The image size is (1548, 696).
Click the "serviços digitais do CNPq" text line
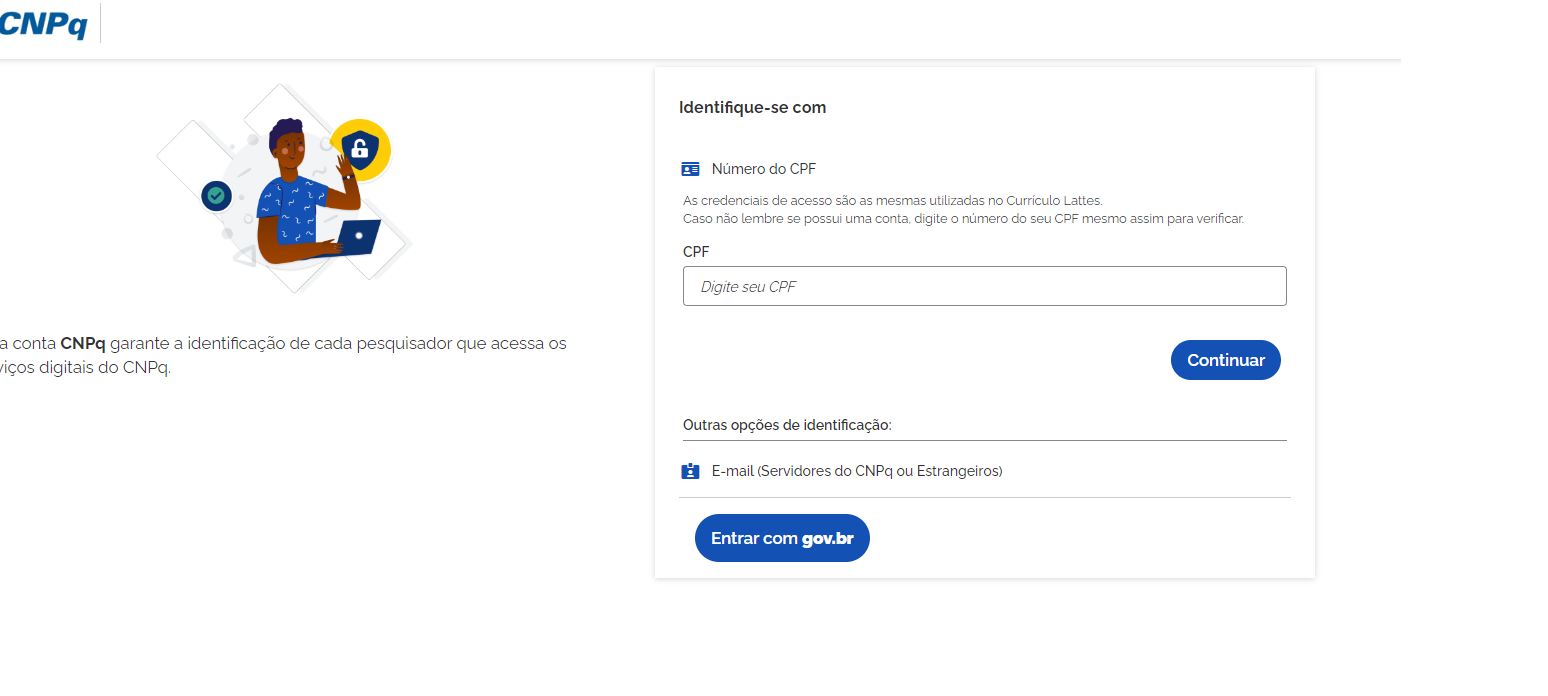point(86,368)
